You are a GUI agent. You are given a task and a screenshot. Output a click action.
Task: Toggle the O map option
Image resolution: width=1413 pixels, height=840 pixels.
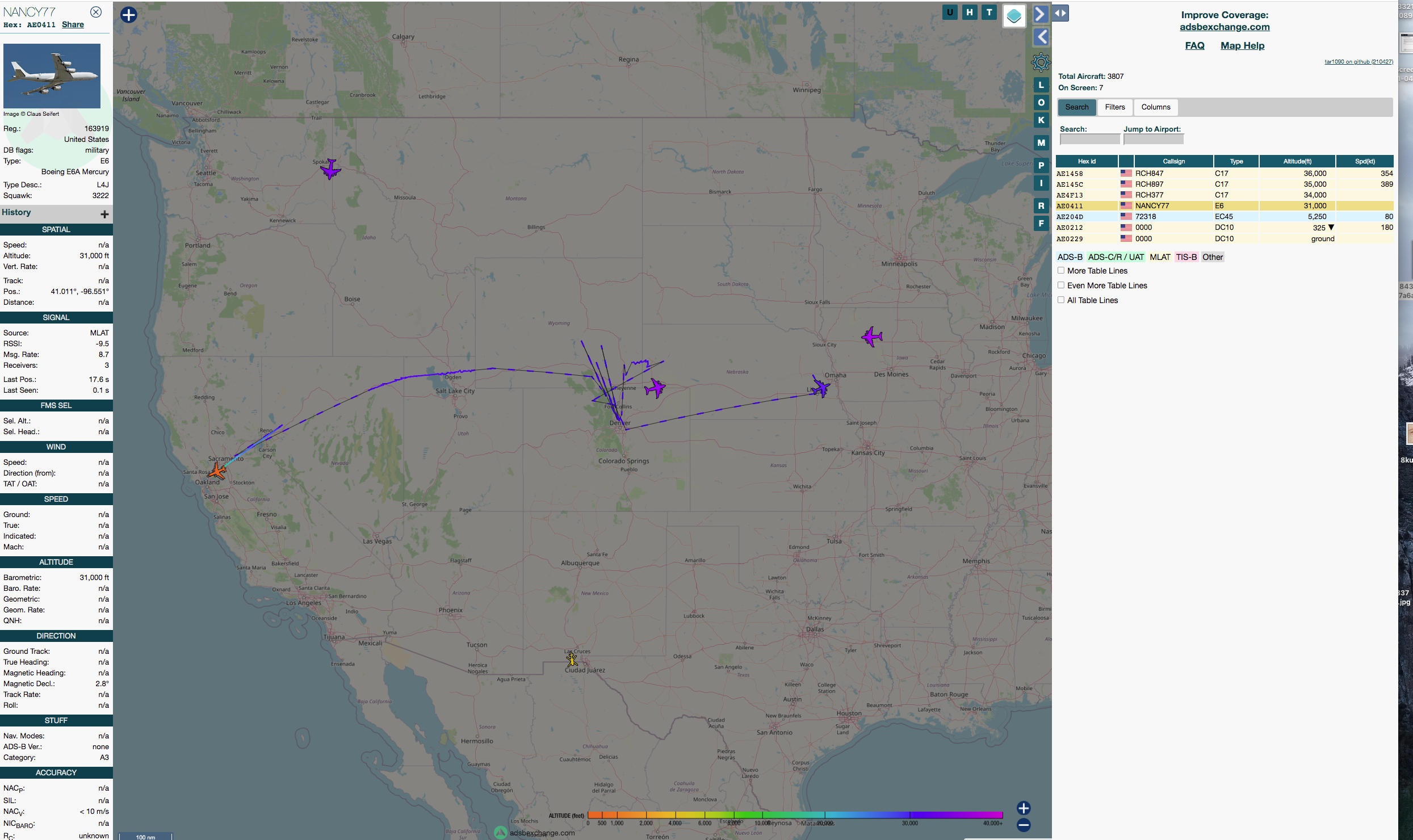(x=1041, y=103)
